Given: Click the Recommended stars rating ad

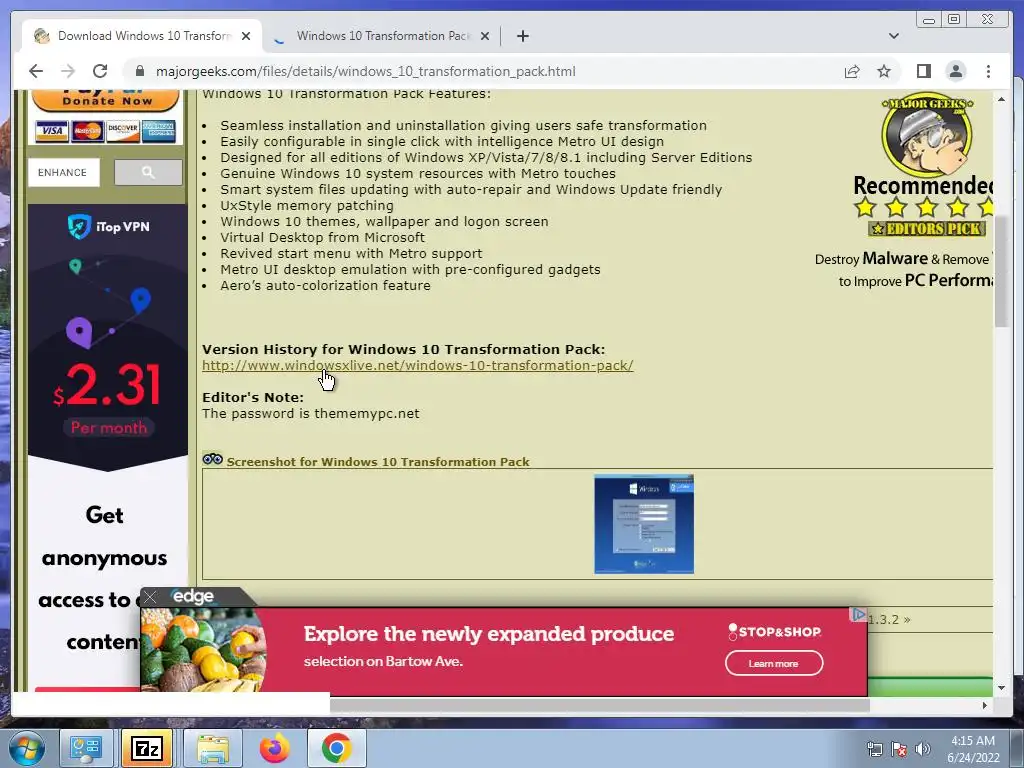Looking at the screenshot, I should pos(923,208).
